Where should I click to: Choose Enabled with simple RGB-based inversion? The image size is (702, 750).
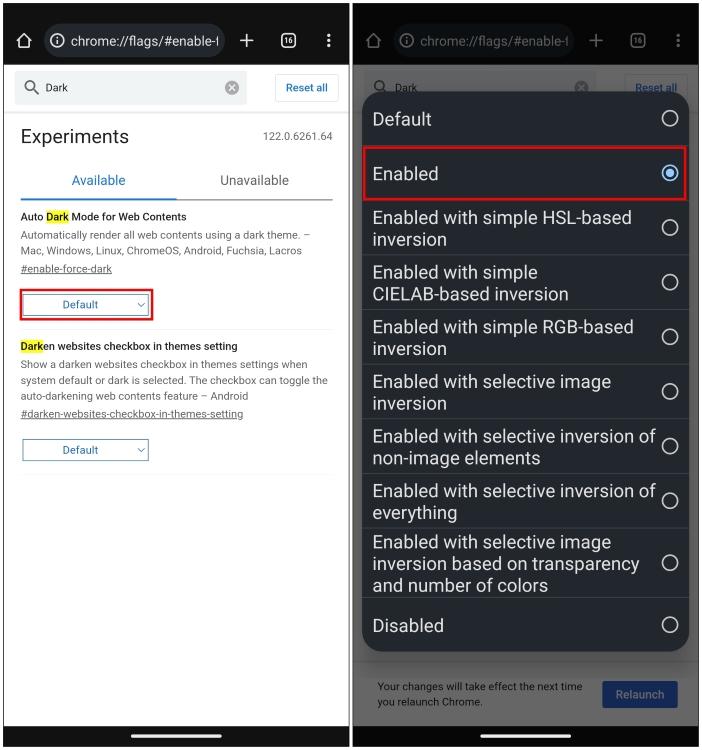coord(525,337)
